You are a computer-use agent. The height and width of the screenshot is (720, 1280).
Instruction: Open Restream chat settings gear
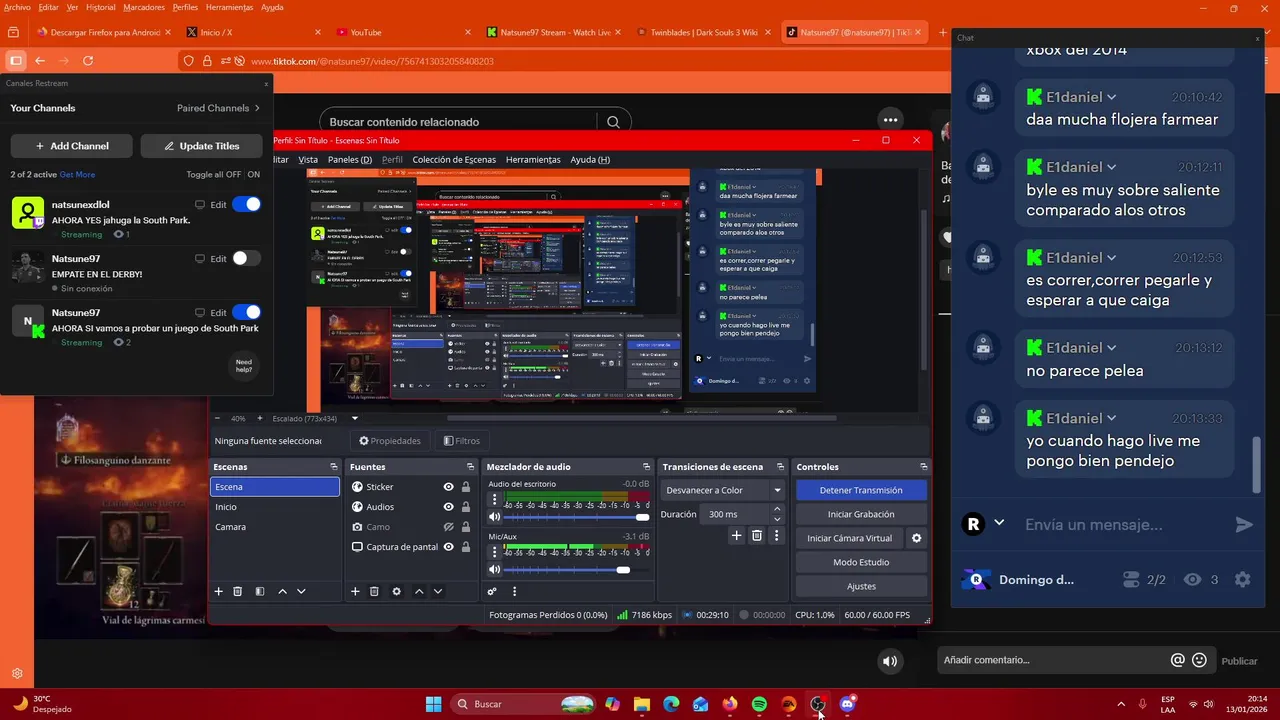[1242, 580]
